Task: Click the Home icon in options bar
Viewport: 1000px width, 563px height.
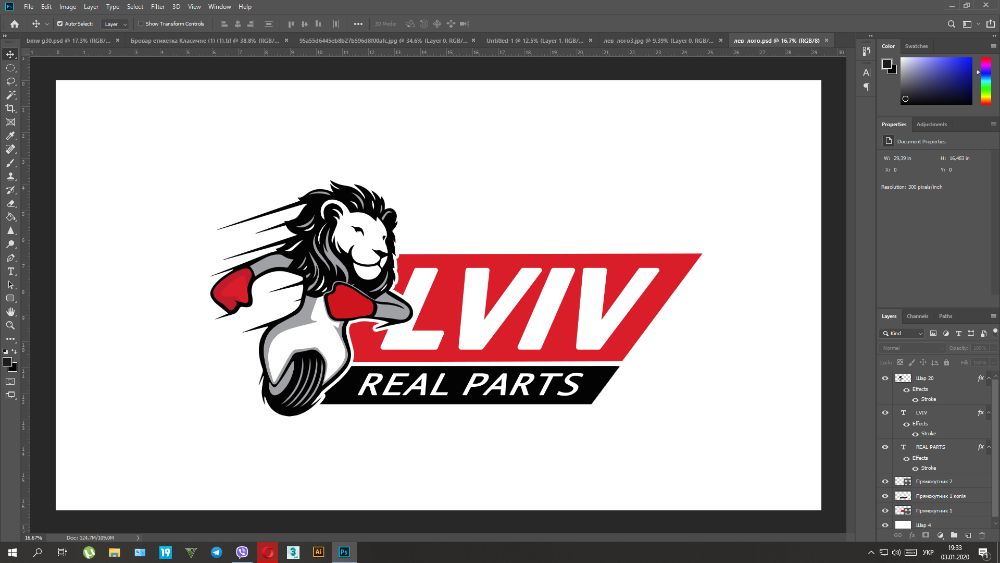Action: pos(14,24)
